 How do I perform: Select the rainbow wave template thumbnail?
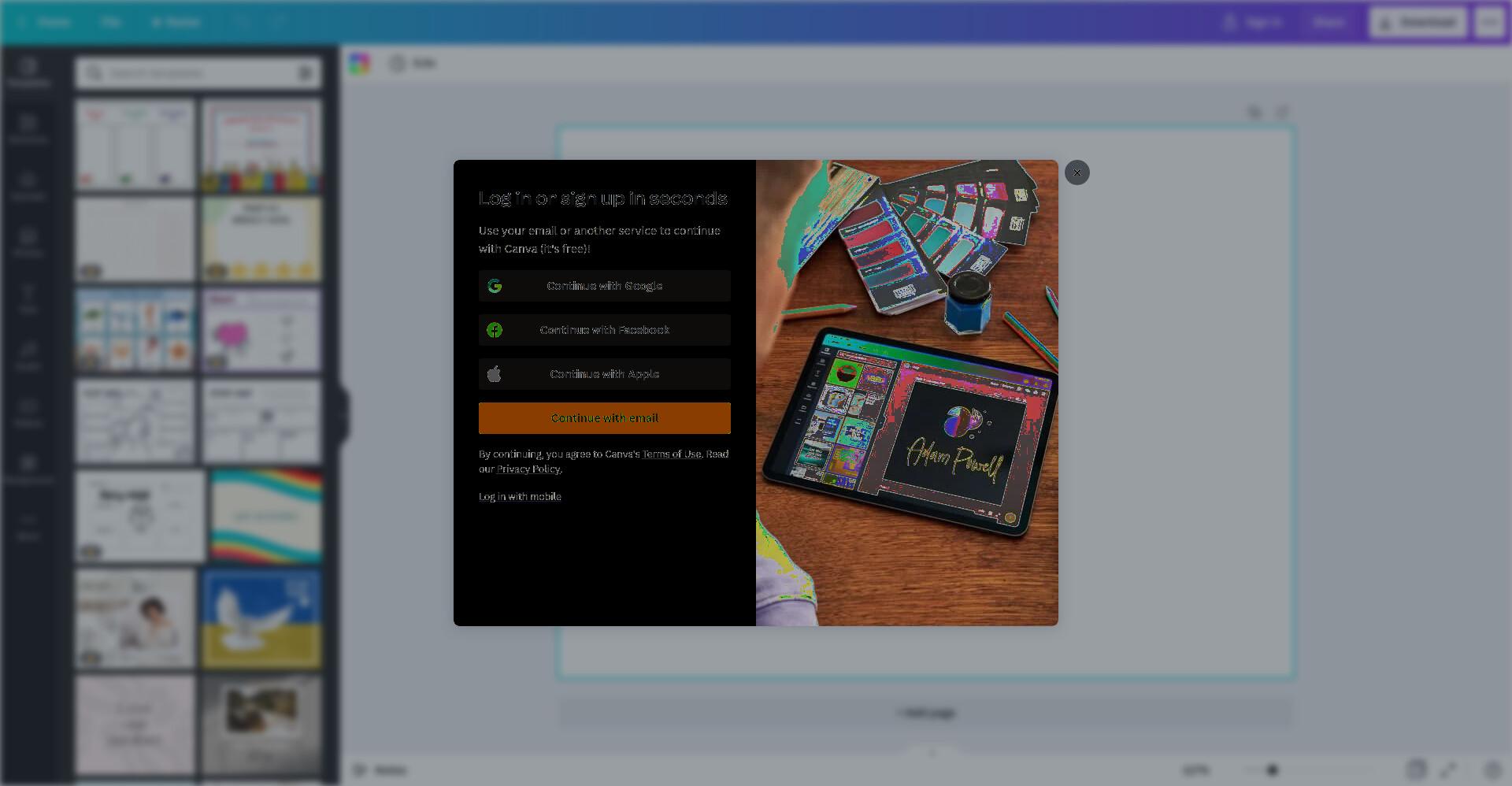click(x=266, y=517)
